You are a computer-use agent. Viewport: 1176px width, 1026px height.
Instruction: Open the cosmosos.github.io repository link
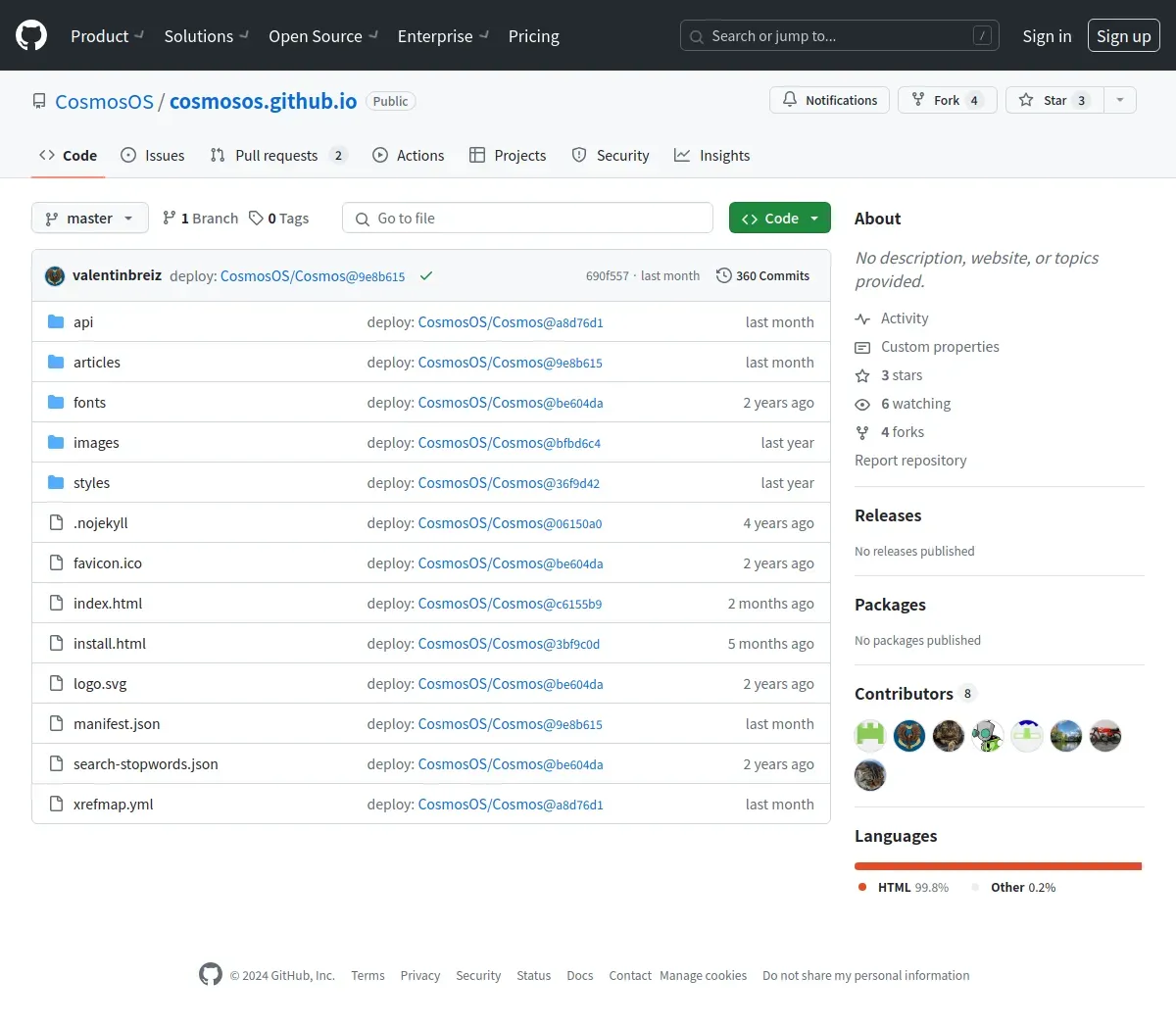(x=263, y=101)
